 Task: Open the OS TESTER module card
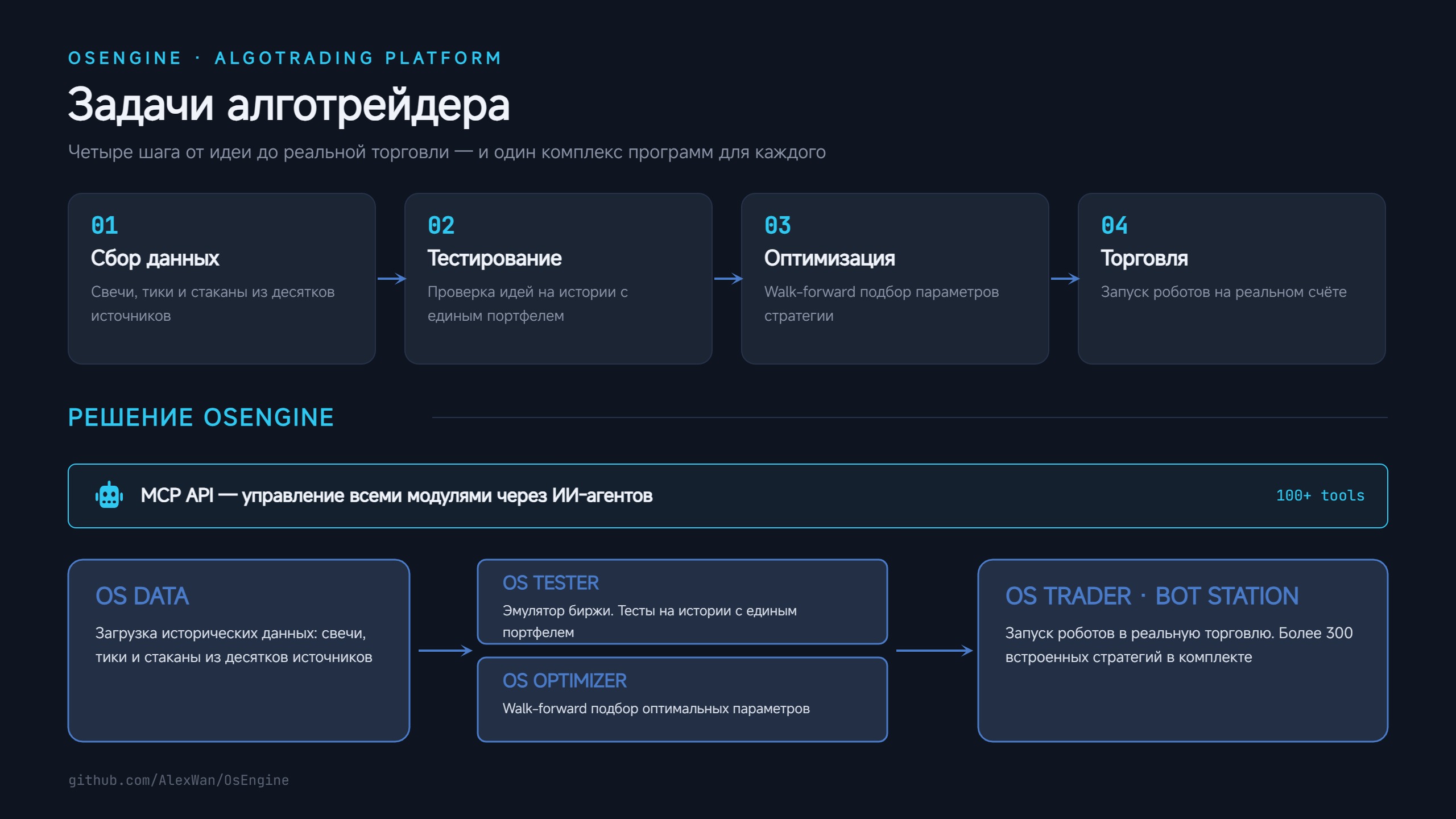(x=682, y=602)
